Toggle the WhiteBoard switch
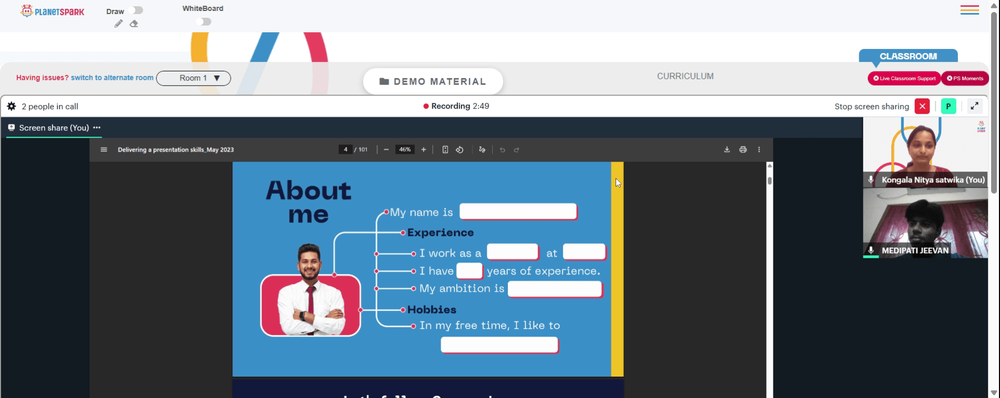The height and width of the screenshot is (398, 1000). [x=203, y=22]
